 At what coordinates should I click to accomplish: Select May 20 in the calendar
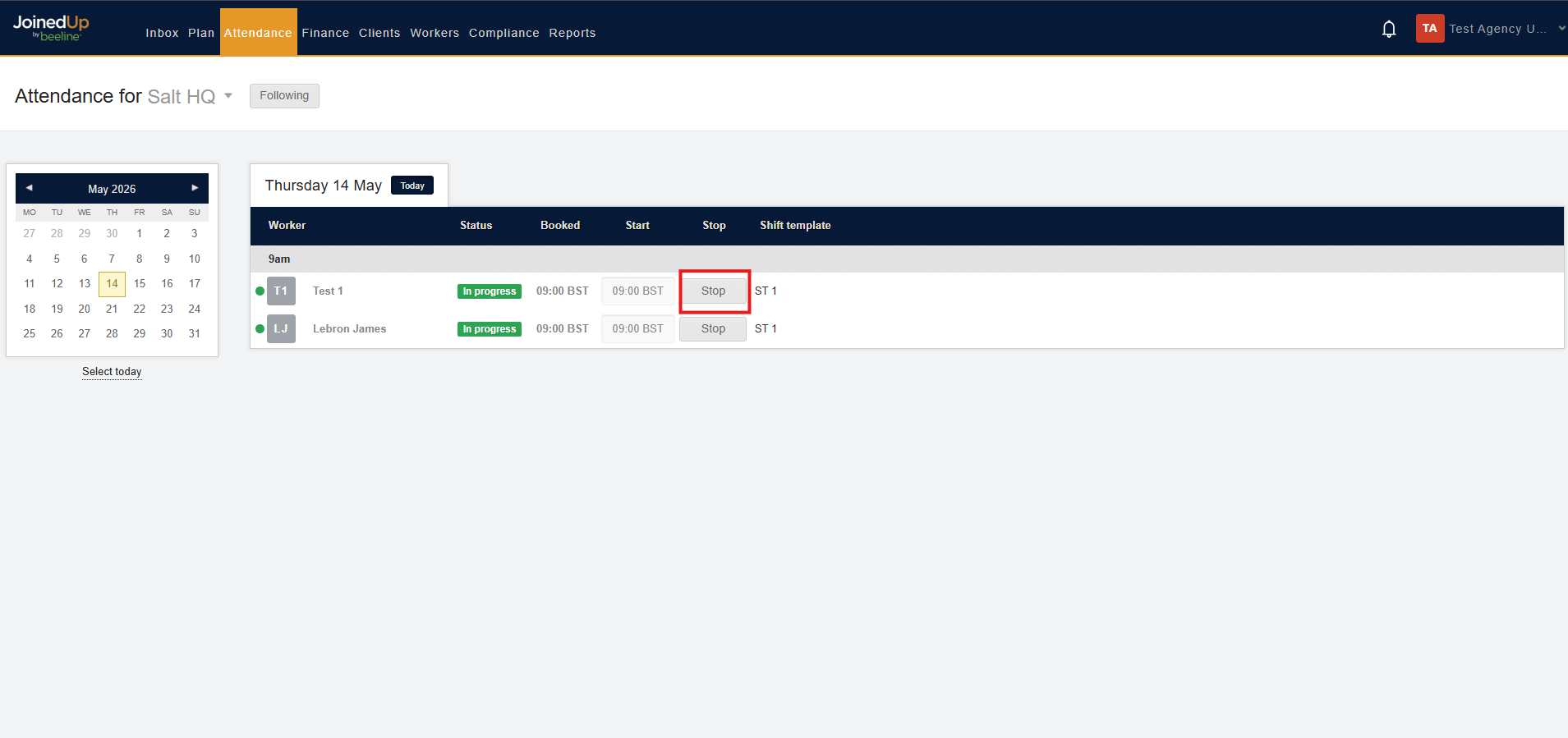coord(85,309)
